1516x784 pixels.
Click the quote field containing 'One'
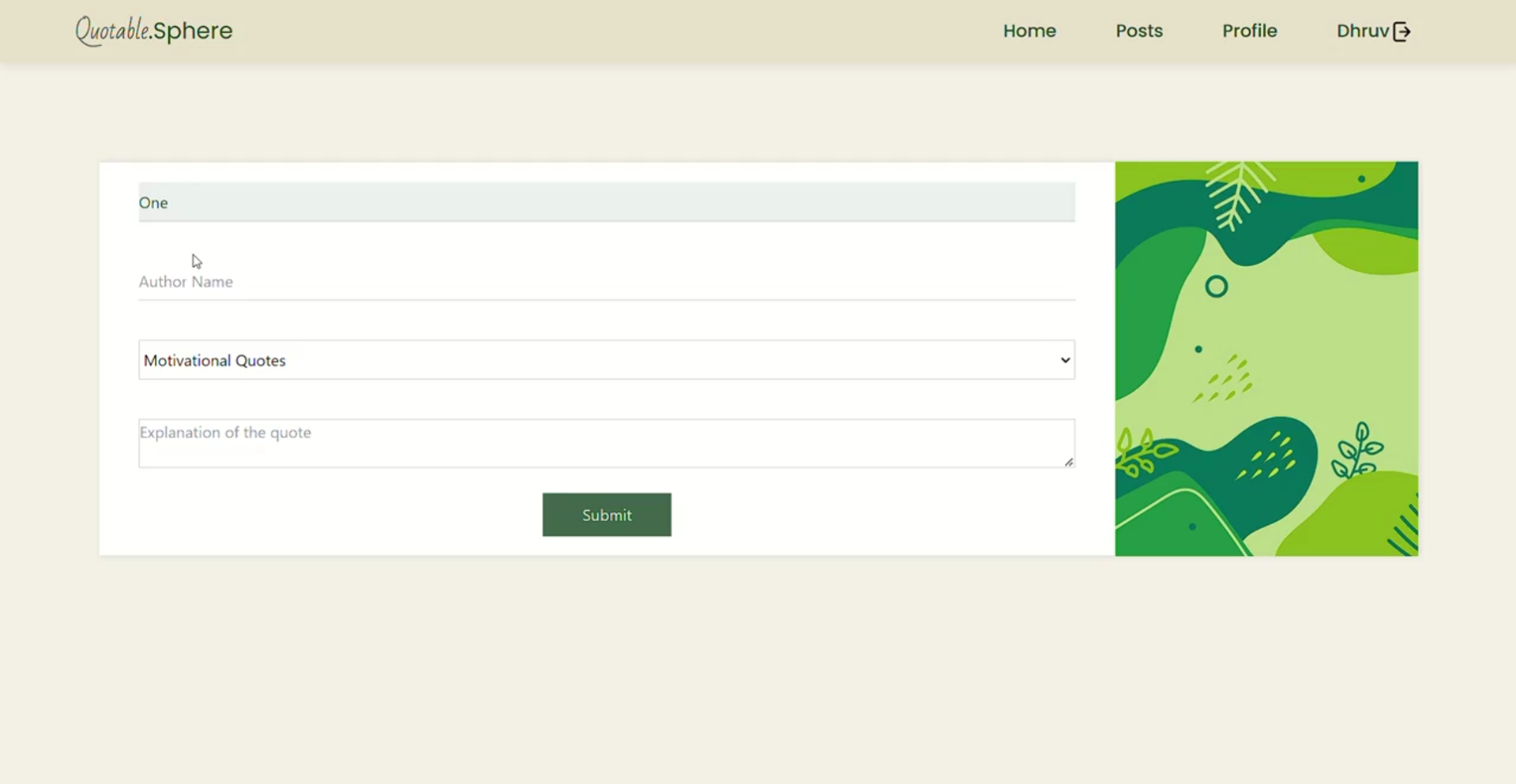[x=606, y=202]
